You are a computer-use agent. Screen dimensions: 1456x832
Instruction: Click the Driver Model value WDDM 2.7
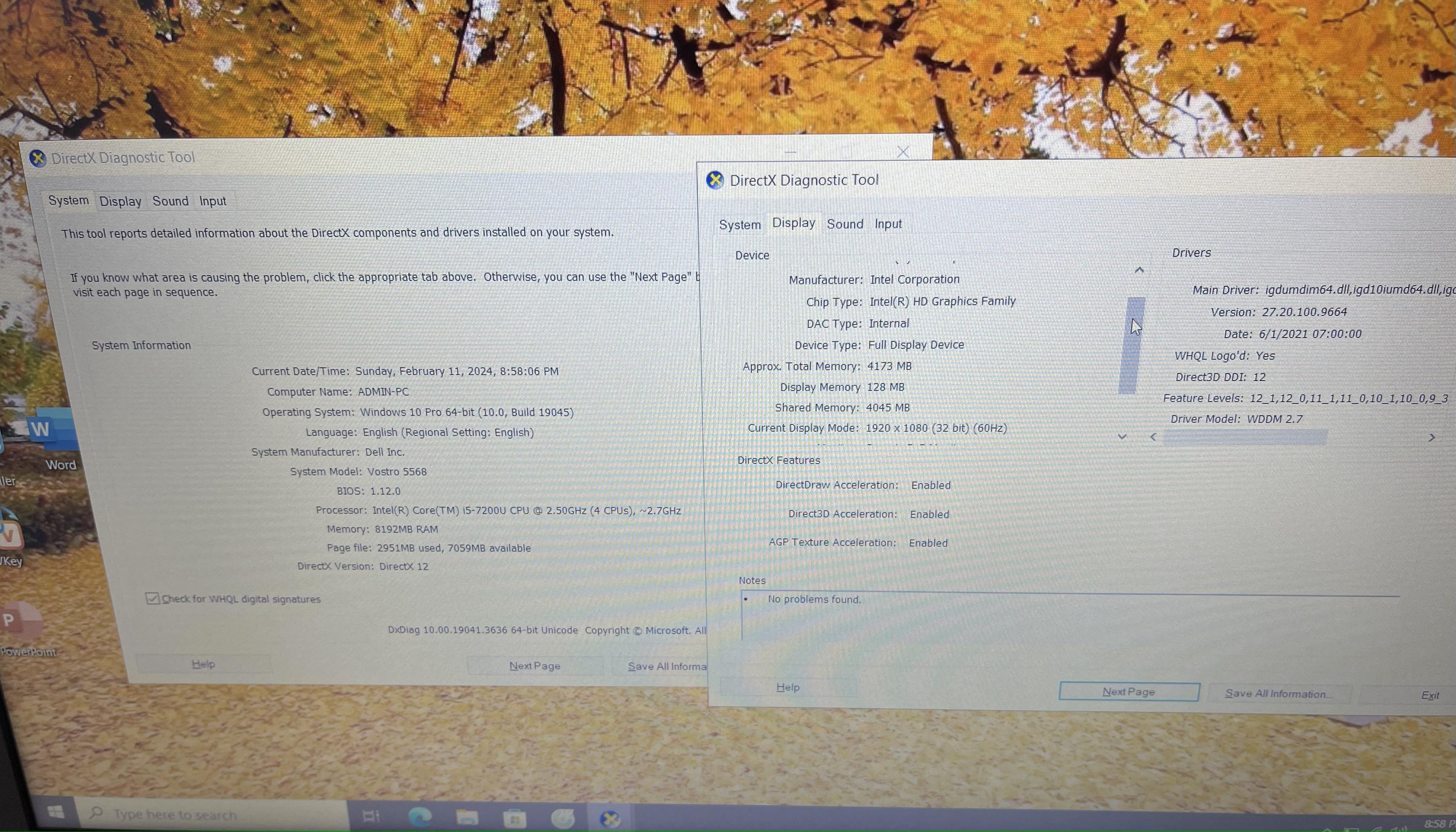[x=1275, y=419]
